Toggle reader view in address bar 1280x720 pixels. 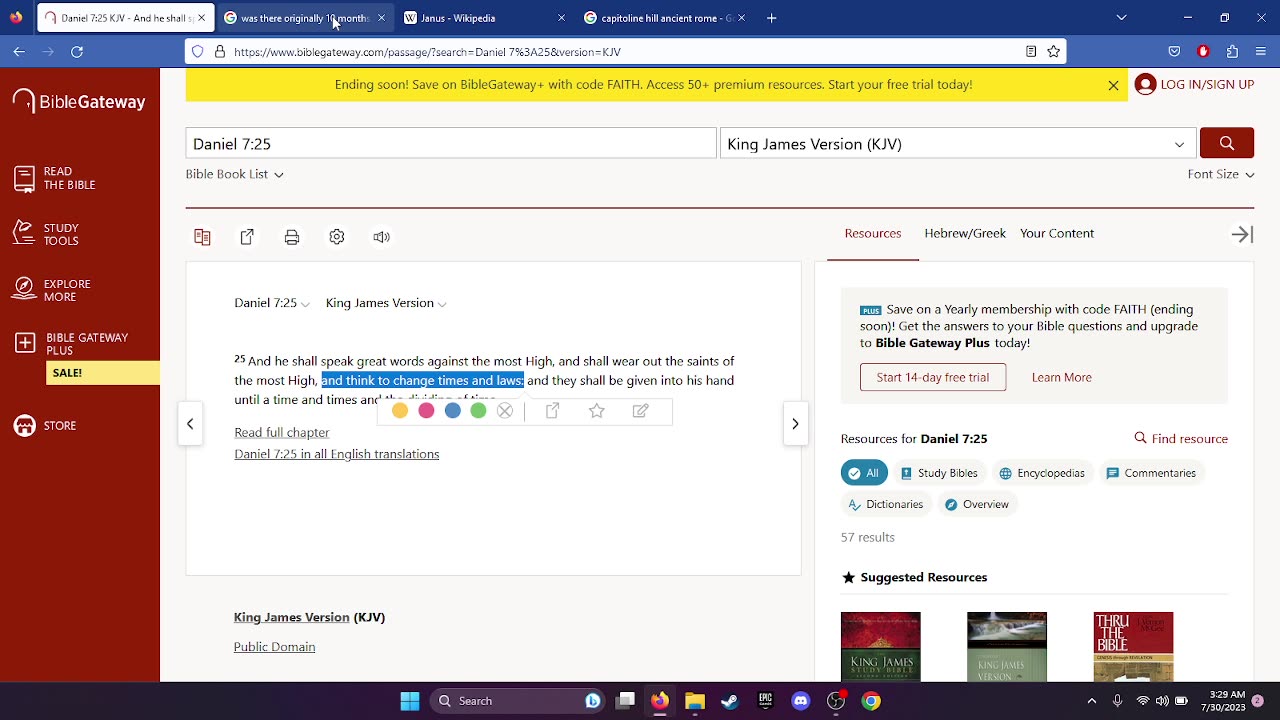click(x=1030, y=52)
